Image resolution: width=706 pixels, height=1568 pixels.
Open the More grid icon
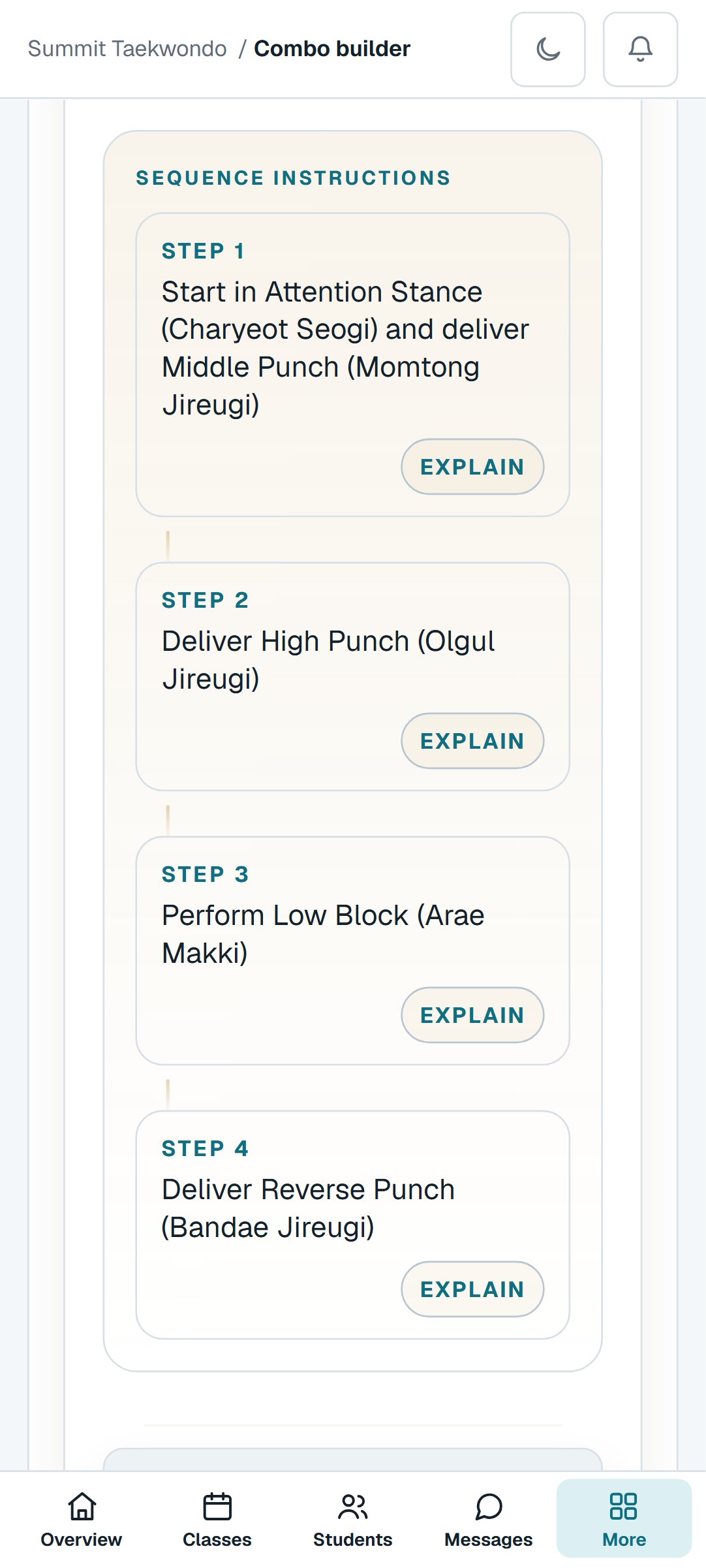pyautogui.click(x=624, y=1507)
